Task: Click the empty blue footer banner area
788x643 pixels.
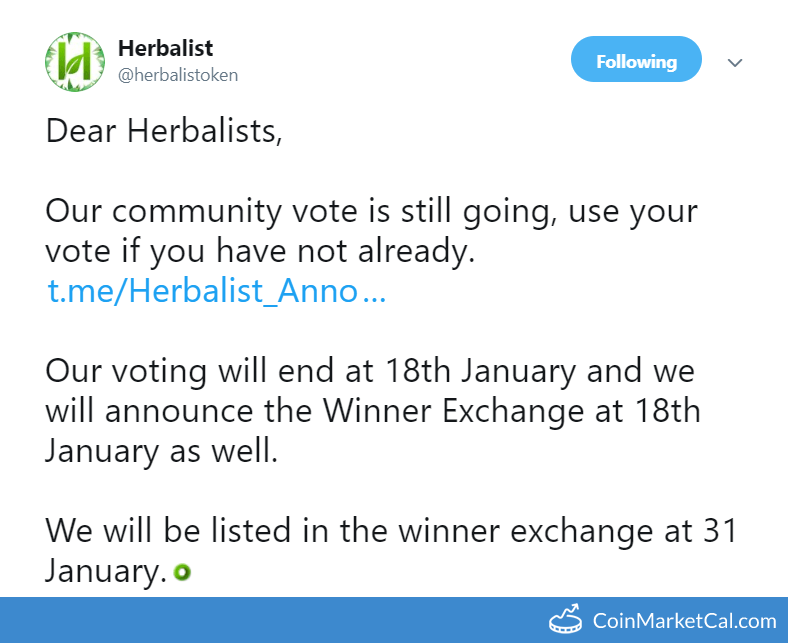Action: click(271, 620)
